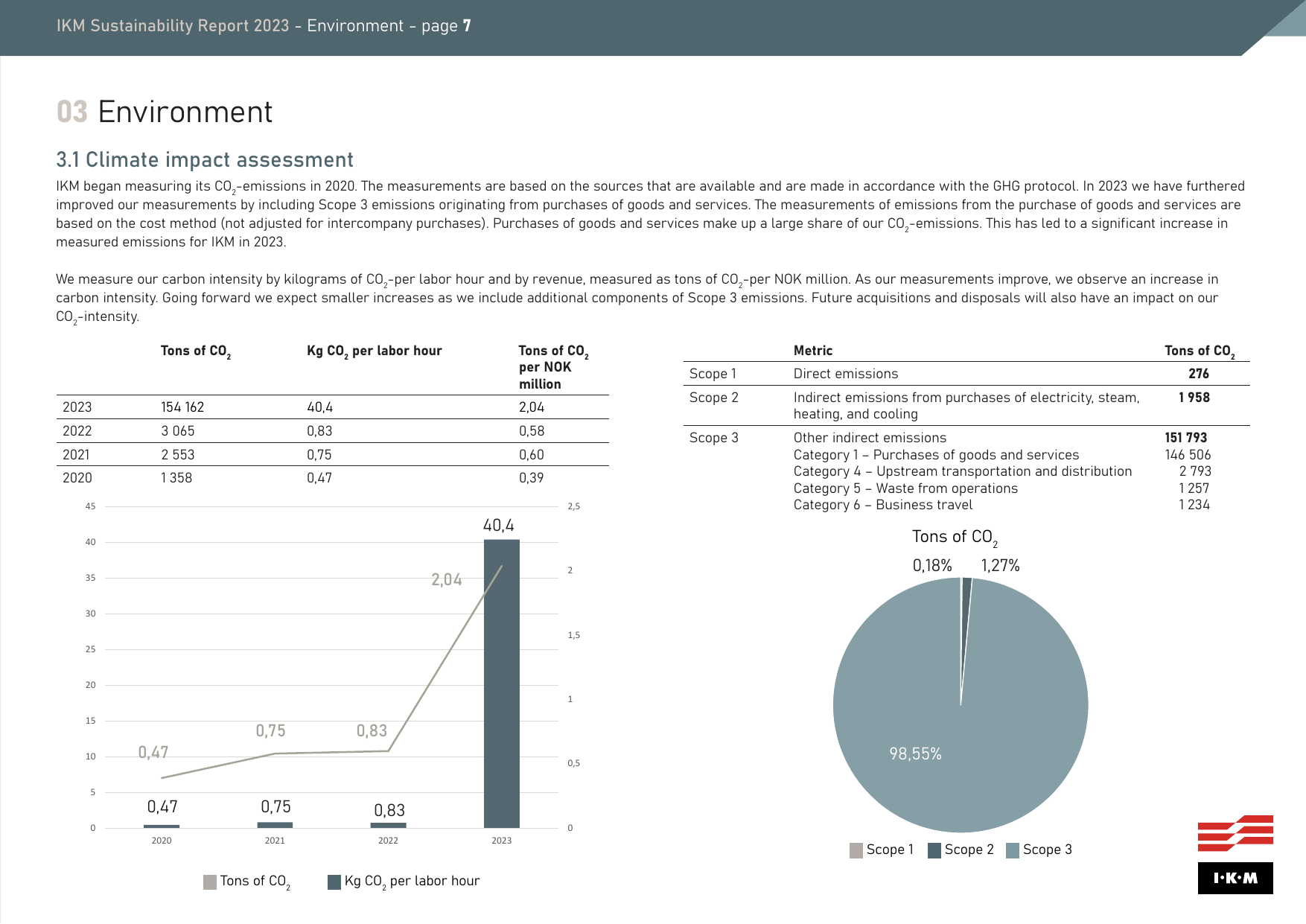Click the 'Kg CO2 per labor hour' column header
The image size is (1306, 924).
375,351
